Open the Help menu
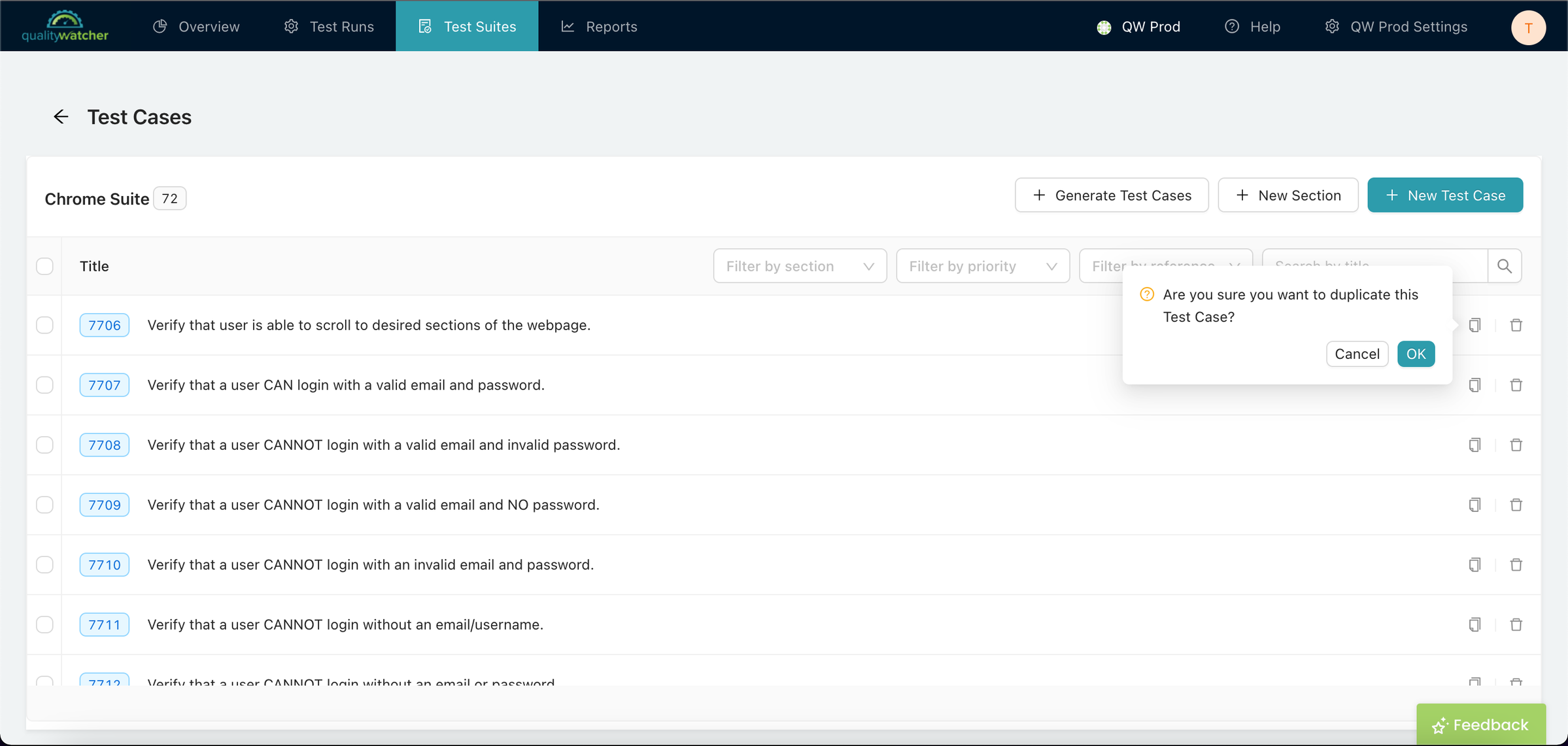The height and width of the screenshot is (746, 1568). tap(1252, 26)
